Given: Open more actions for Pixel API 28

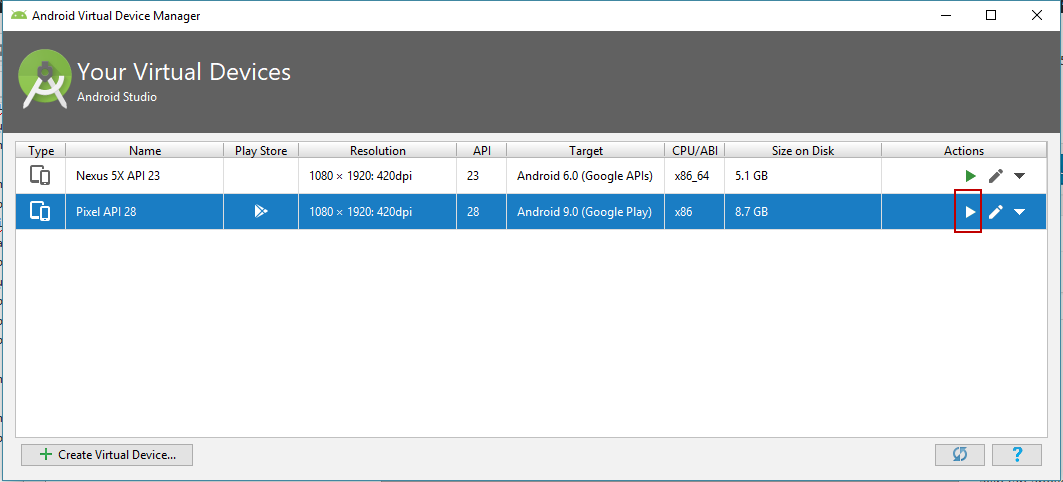Looking at the screenshot, I should 1020,212.
